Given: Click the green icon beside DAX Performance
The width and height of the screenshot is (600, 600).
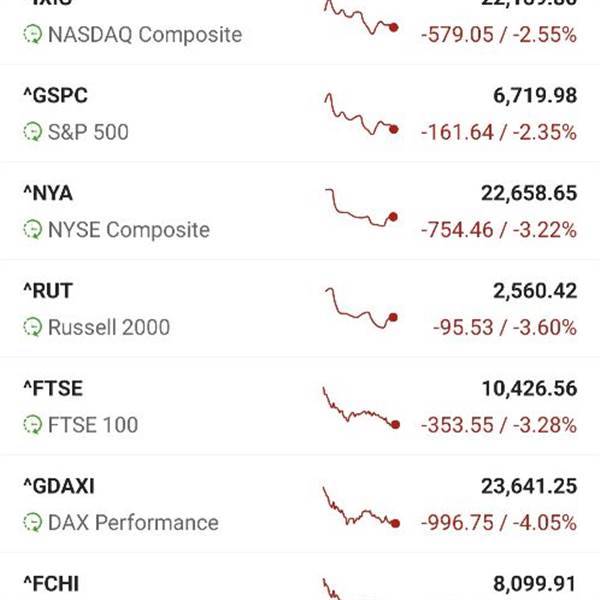Looking at the screenshot, I should [33, 522].
